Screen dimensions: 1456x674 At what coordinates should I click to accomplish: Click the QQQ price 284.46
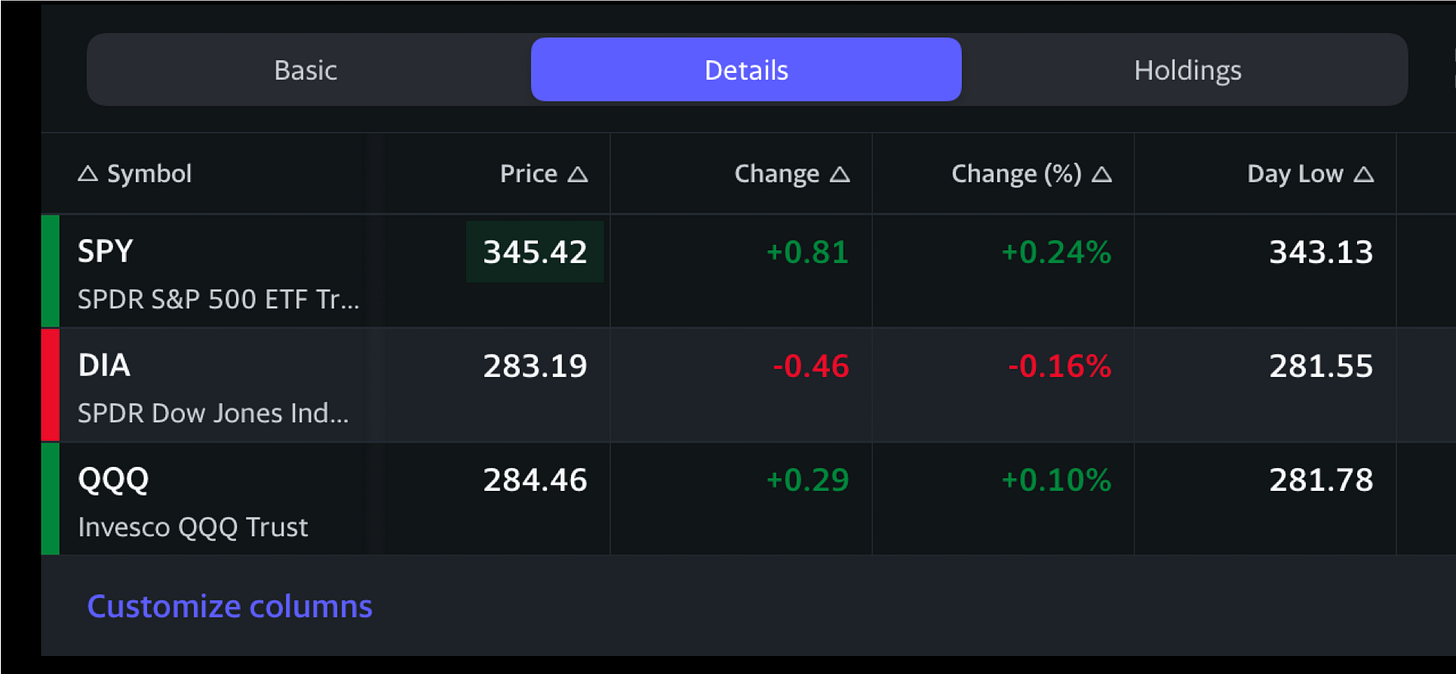coord(535,481)
